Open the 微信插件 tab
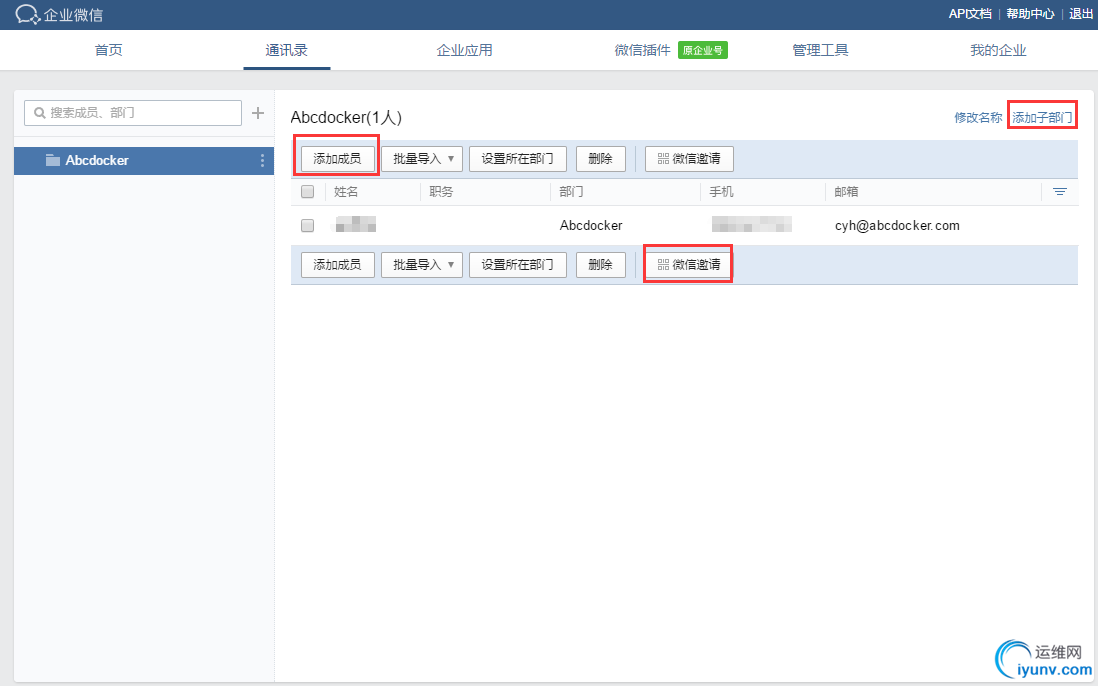 click(x=642, y=50)
